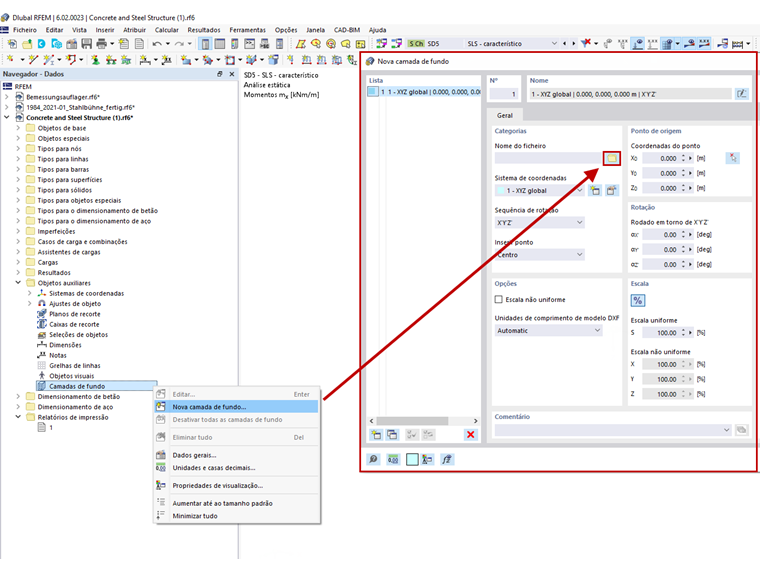
Task: Click the red X results filter icon in the toolbar
Action: point(586,43)
